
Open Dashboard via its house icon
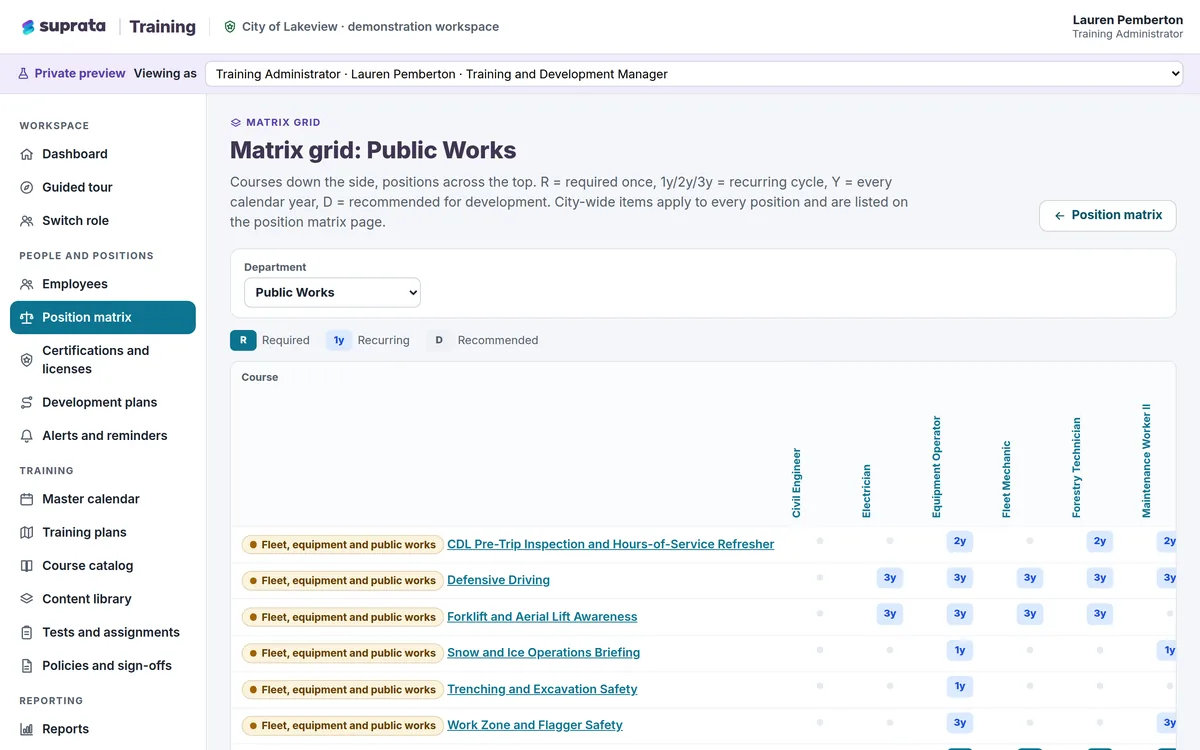pyautogui.click(x=27, y=154)
